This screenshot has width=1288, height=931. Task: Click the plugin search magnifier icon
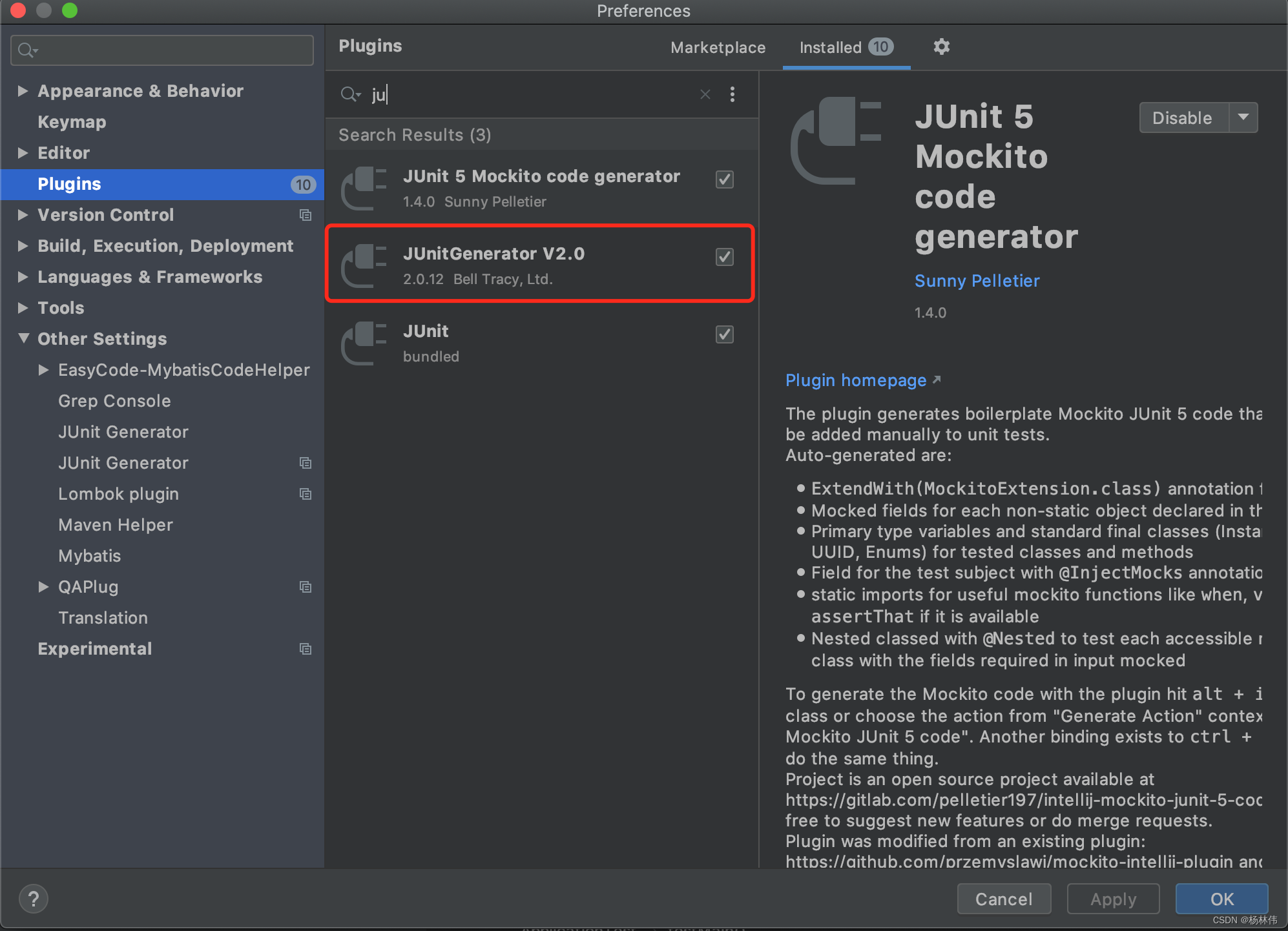349,95
